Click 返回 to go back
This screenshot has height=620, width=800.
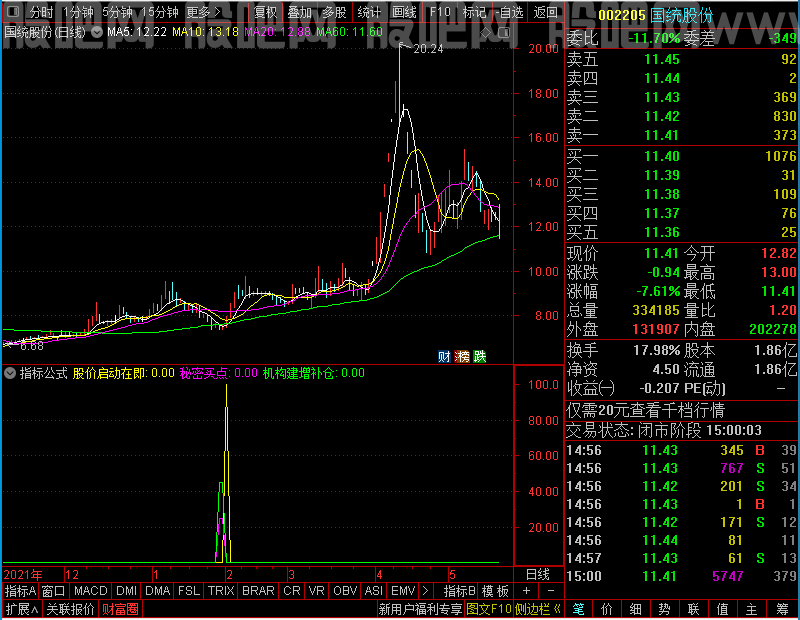pos(545,12)
